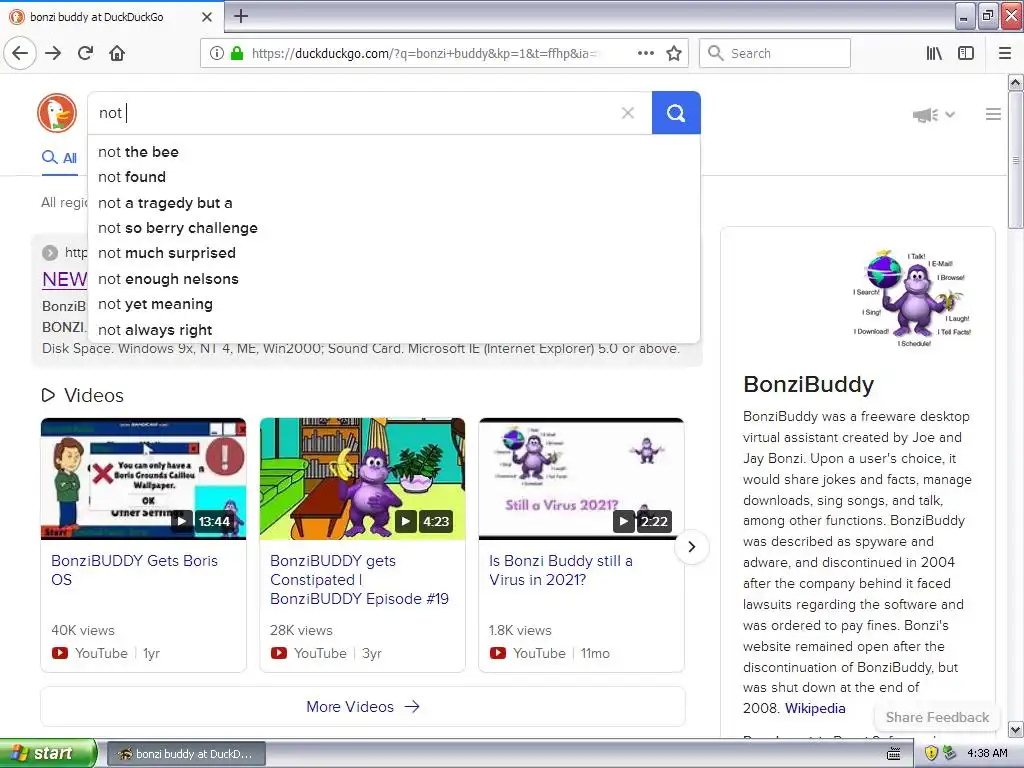
Task: Choose suggestion 'not so berry challenge'
Action: 394,228
